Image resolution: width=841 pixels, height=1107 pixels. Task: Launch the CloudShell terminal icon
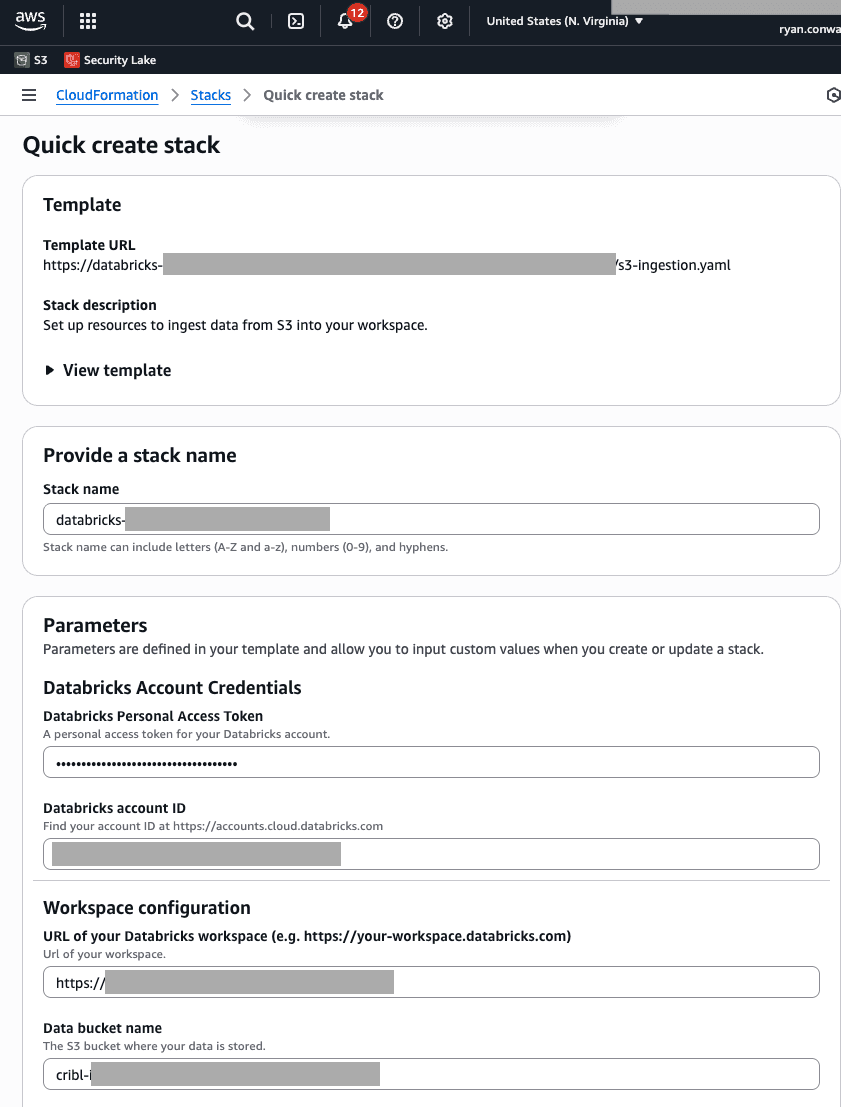296,21
